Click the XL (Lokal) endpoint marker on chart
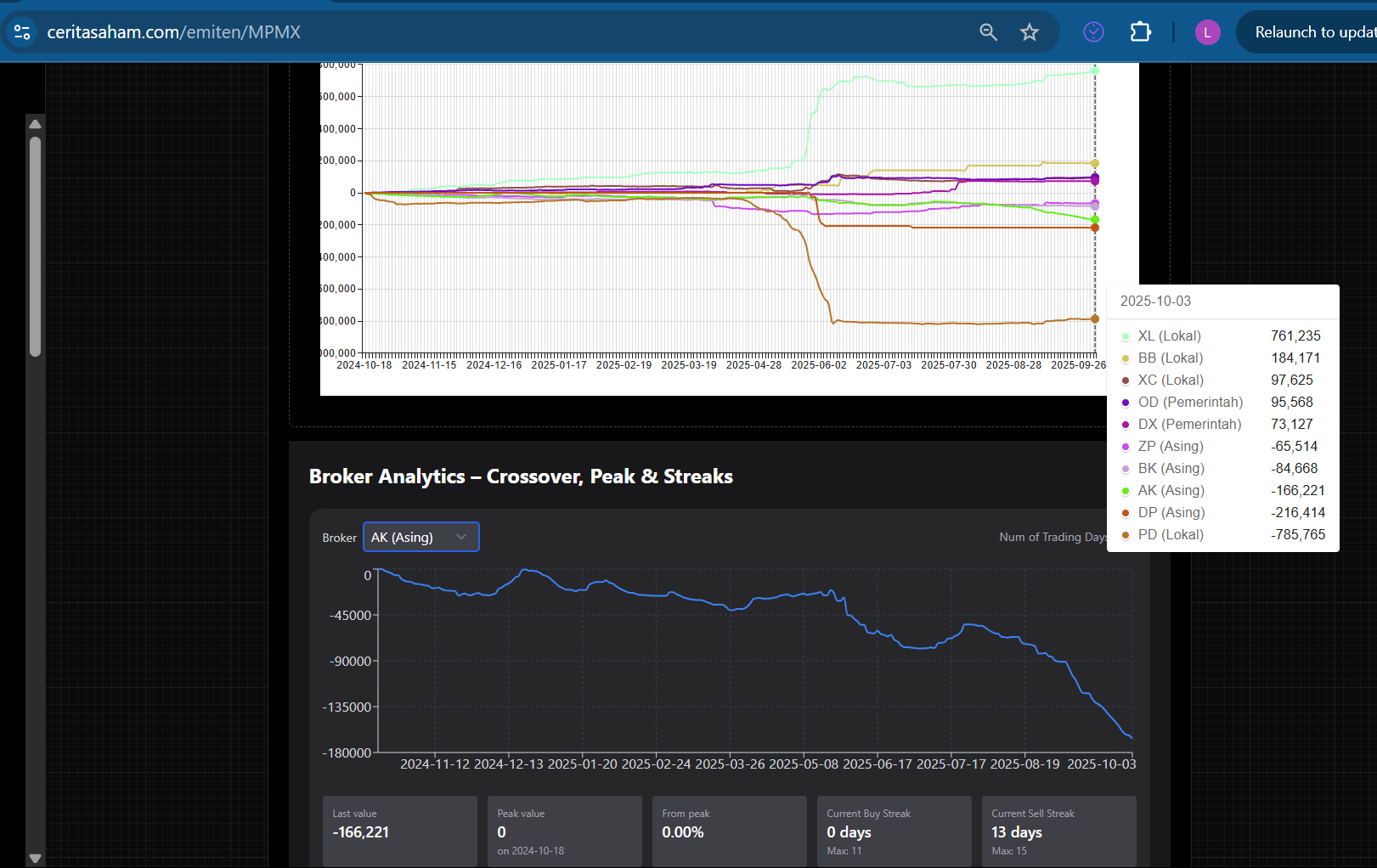1377x868 pixels. [1095, 70]
